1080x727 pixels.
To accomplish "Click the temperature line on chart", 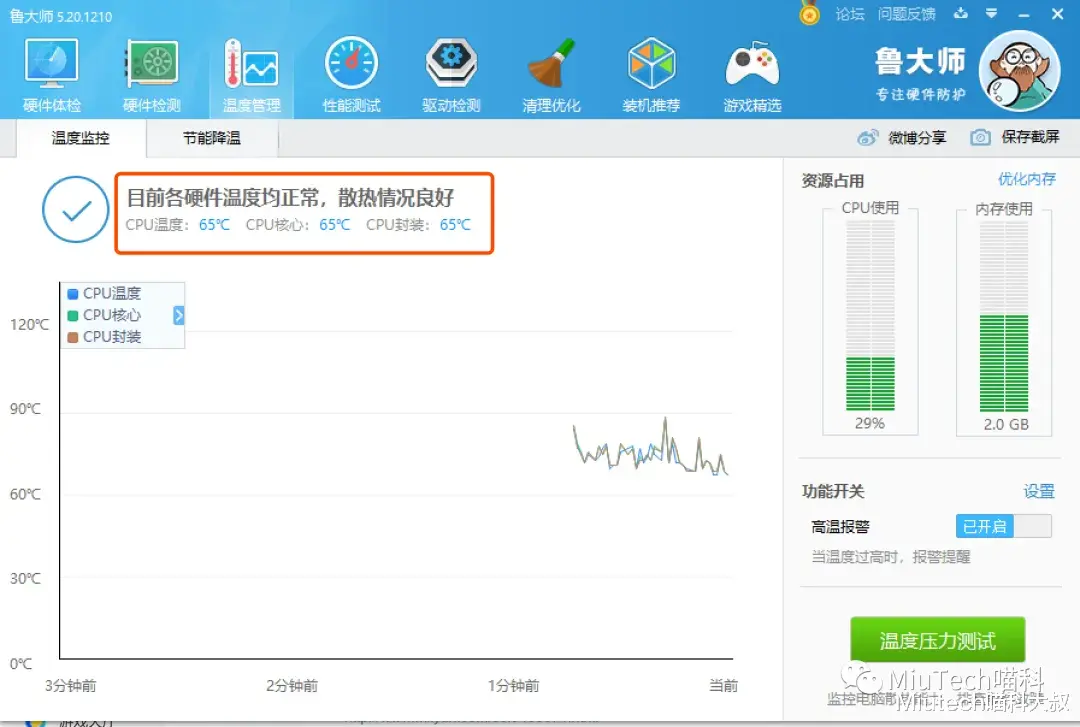I will pyautogui.click(x=650, y=449).
